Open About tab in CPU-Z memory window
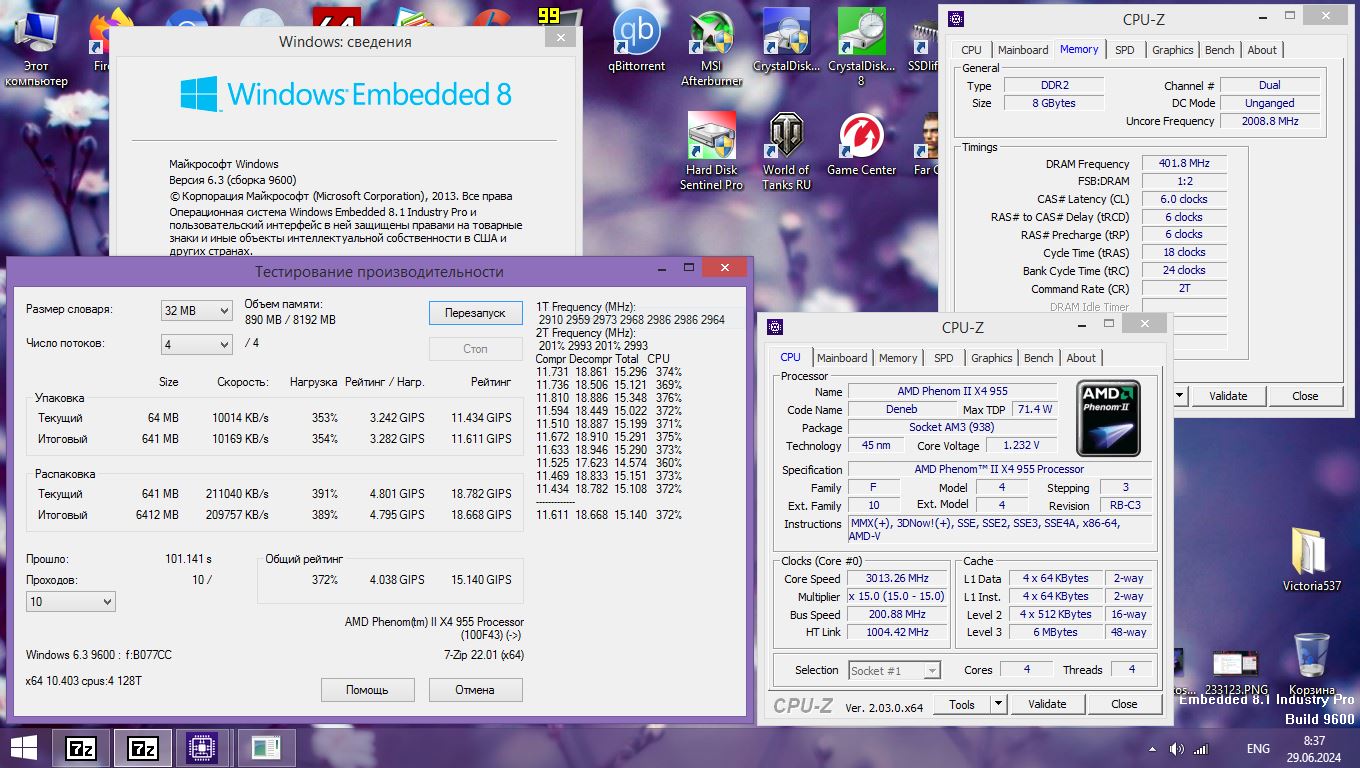Screen dimensions: 1360x768 [x=1262, y=50]
